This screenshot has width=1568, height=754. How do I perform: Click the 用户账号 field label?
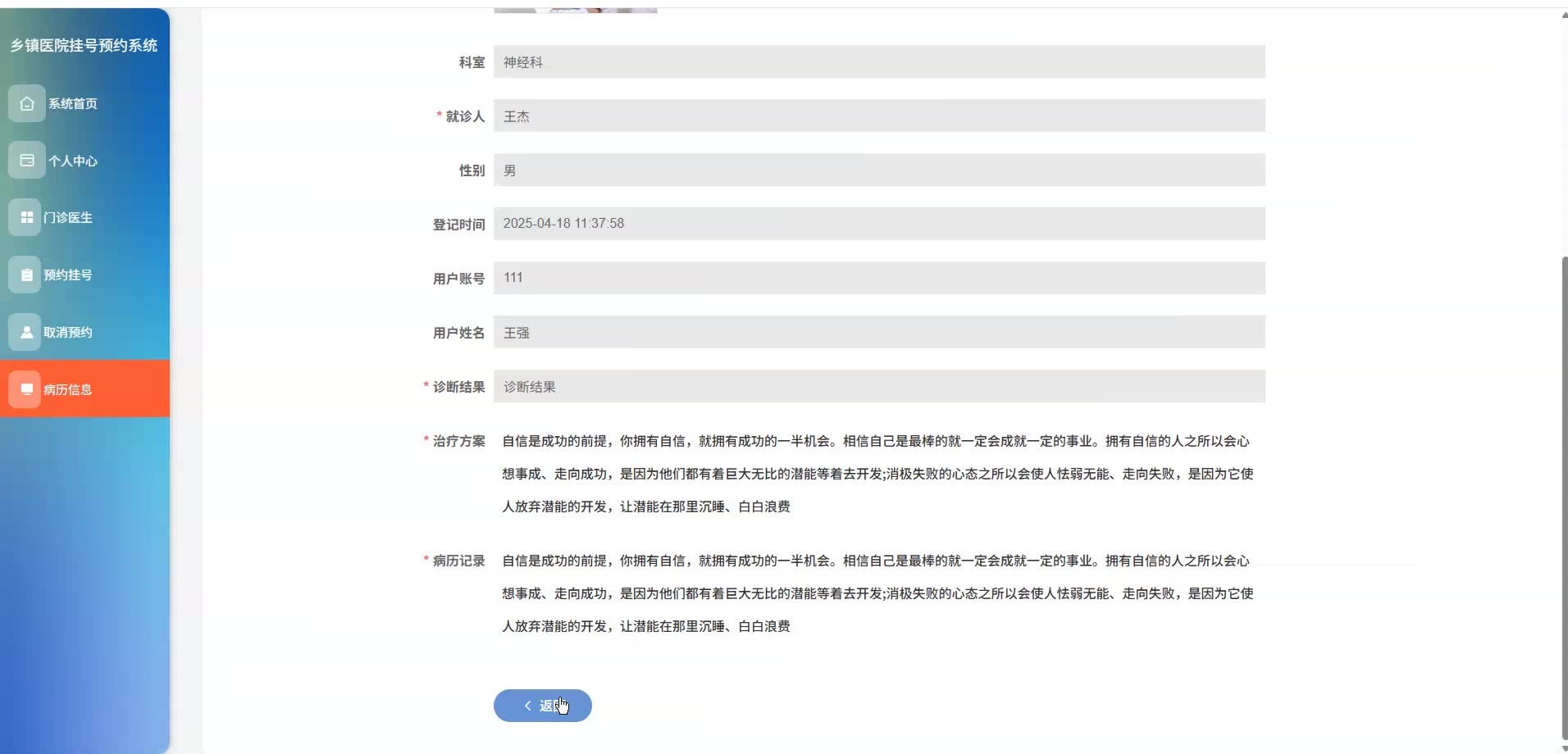click(458, 279)
